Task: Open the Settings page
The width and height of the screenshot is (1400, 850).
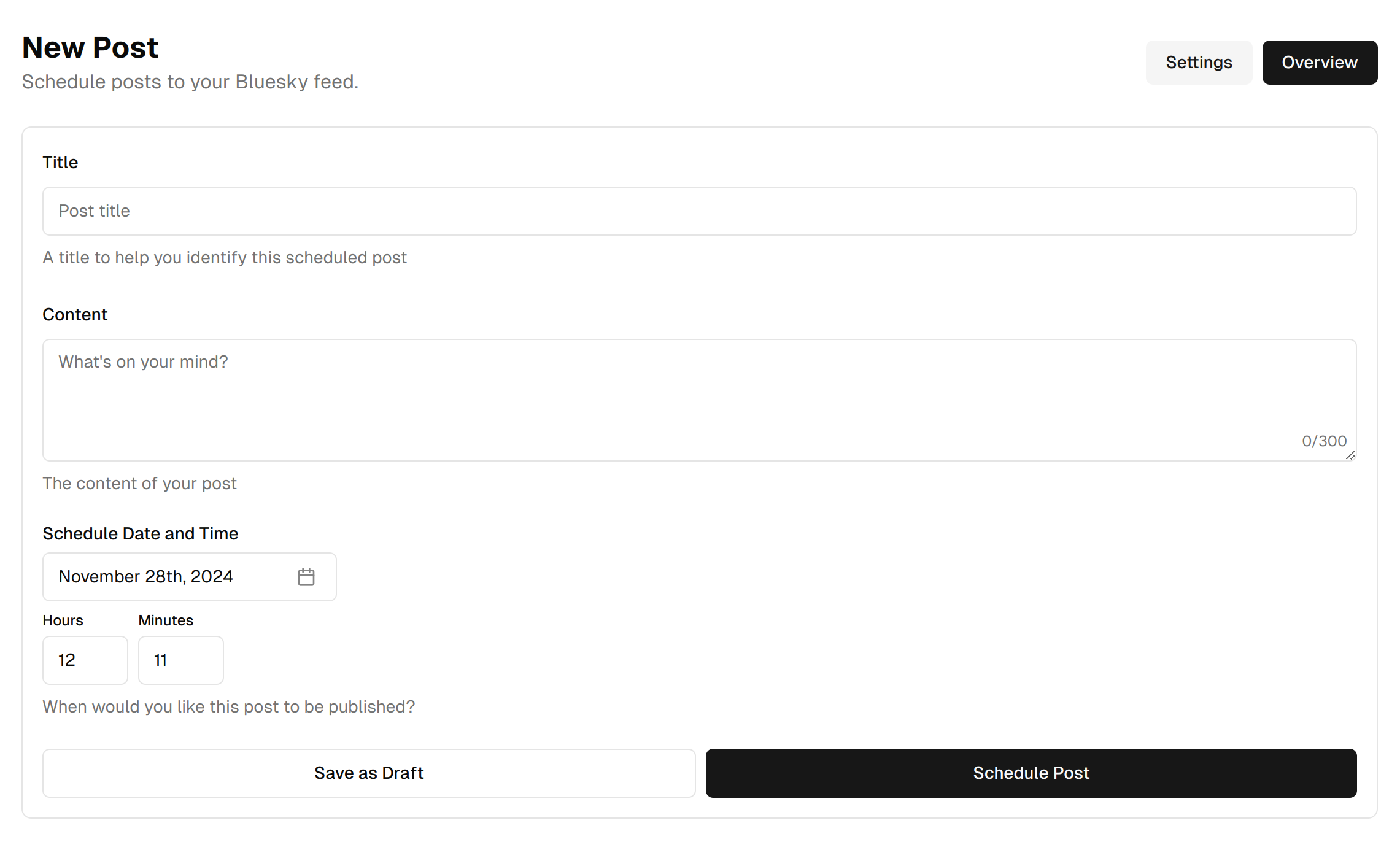Action: click(1198, 63)
